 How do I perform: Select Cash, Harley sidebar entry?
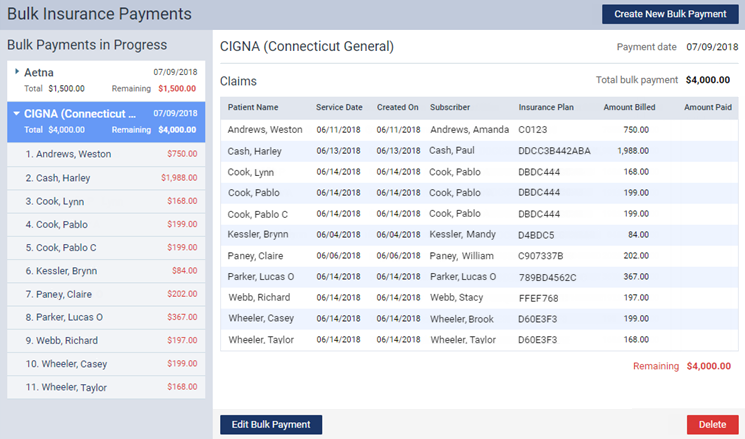tap(106, 178)
